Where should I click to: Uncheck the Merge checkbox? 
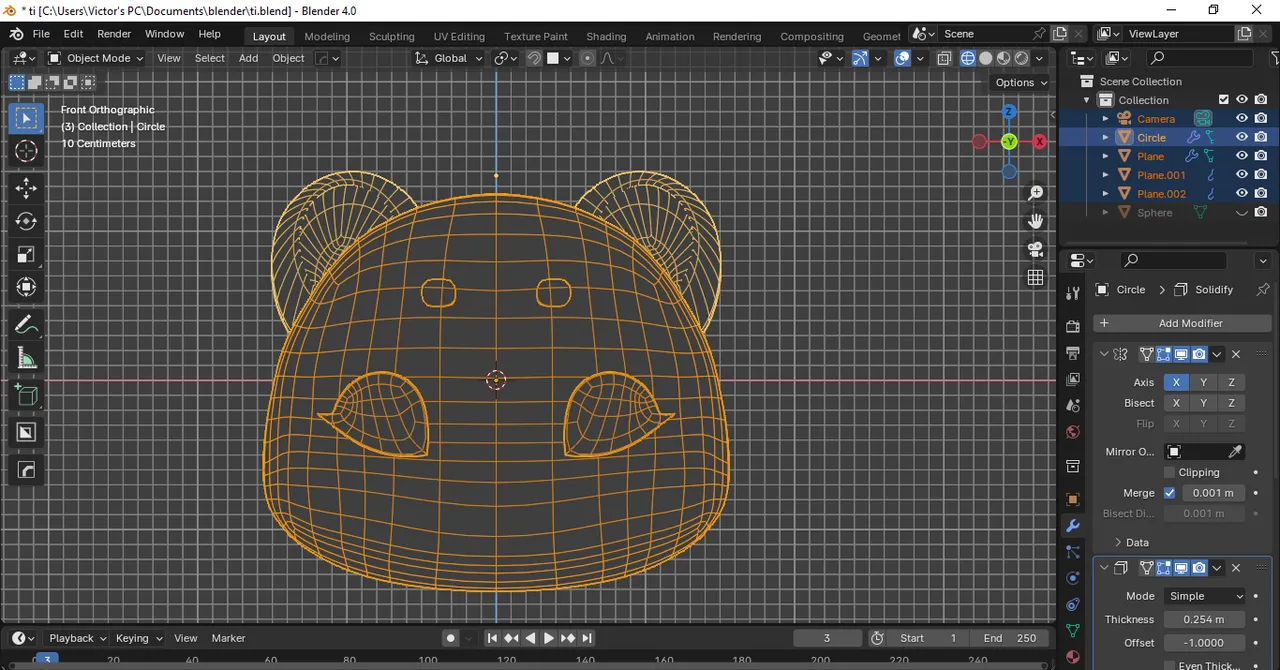click(x=1170, y=493)
